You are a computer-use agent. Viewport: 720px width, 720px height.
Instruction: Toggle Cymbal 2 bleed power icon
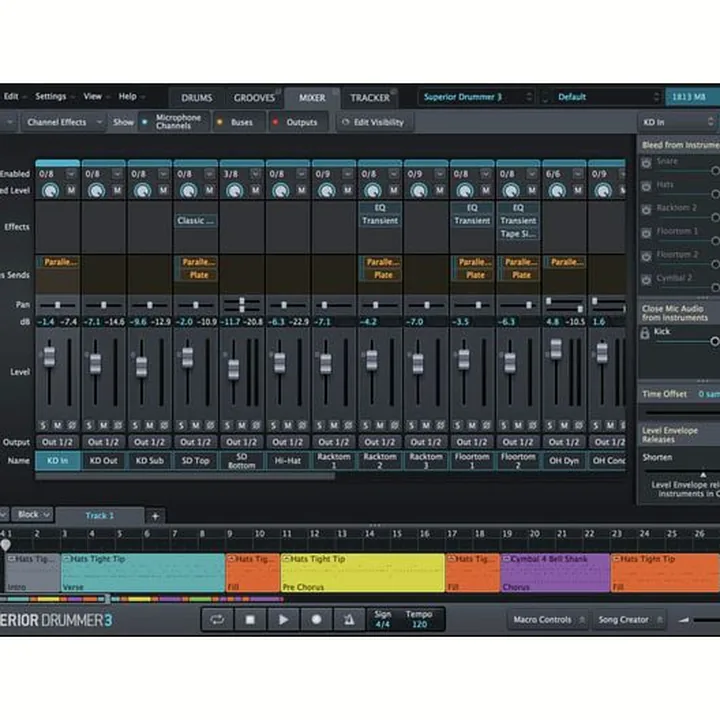tap(646, 279)
